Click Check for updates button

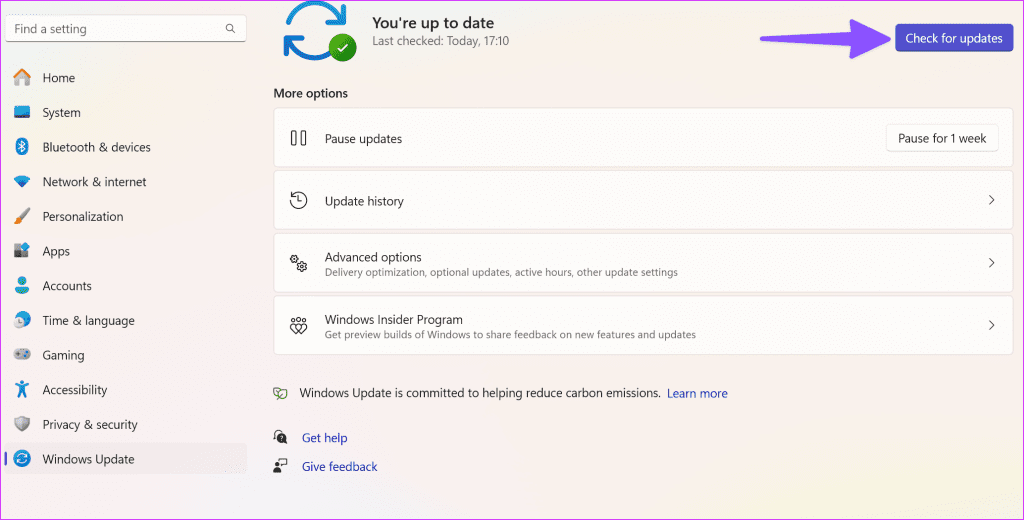click(953, 38)
